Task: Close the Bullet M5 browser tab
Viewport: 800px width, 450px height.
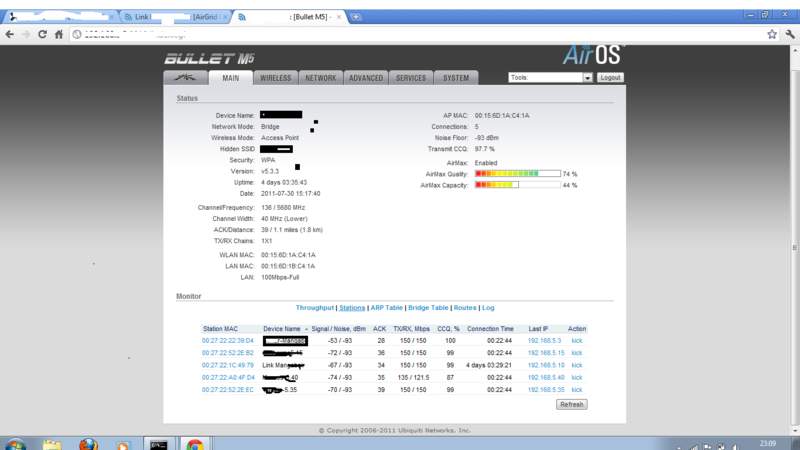Action: click(339, 17)
